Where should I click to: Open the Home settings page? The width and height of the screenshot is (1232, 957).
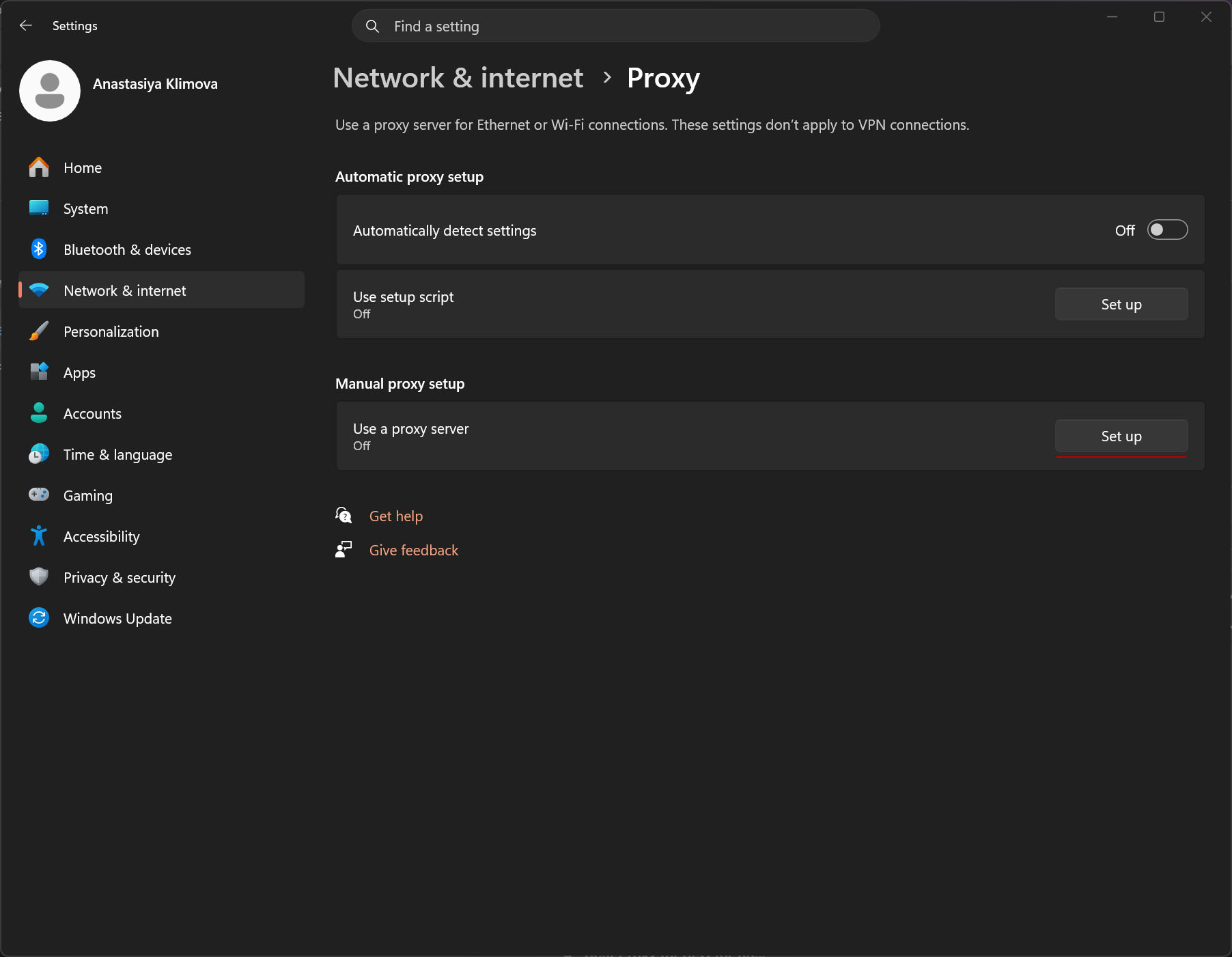click(x=162, y=167)
